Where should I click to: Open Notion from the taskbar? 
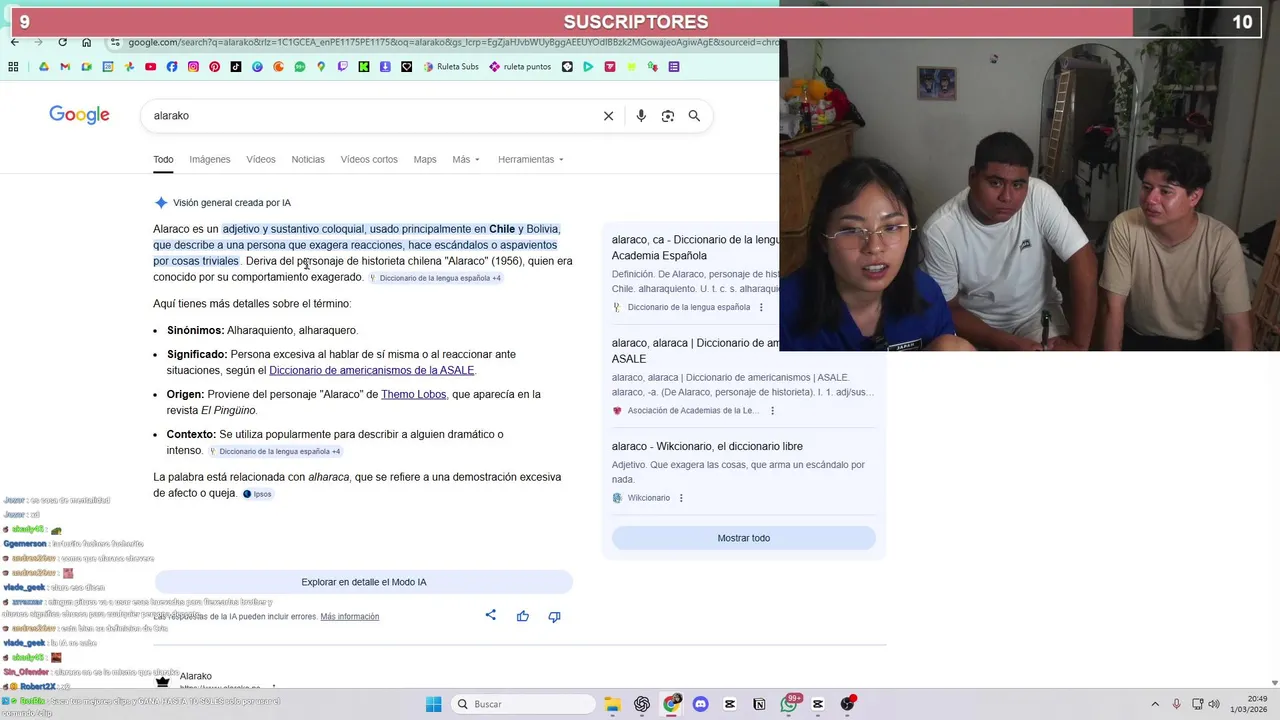click(x=759, y=704)
